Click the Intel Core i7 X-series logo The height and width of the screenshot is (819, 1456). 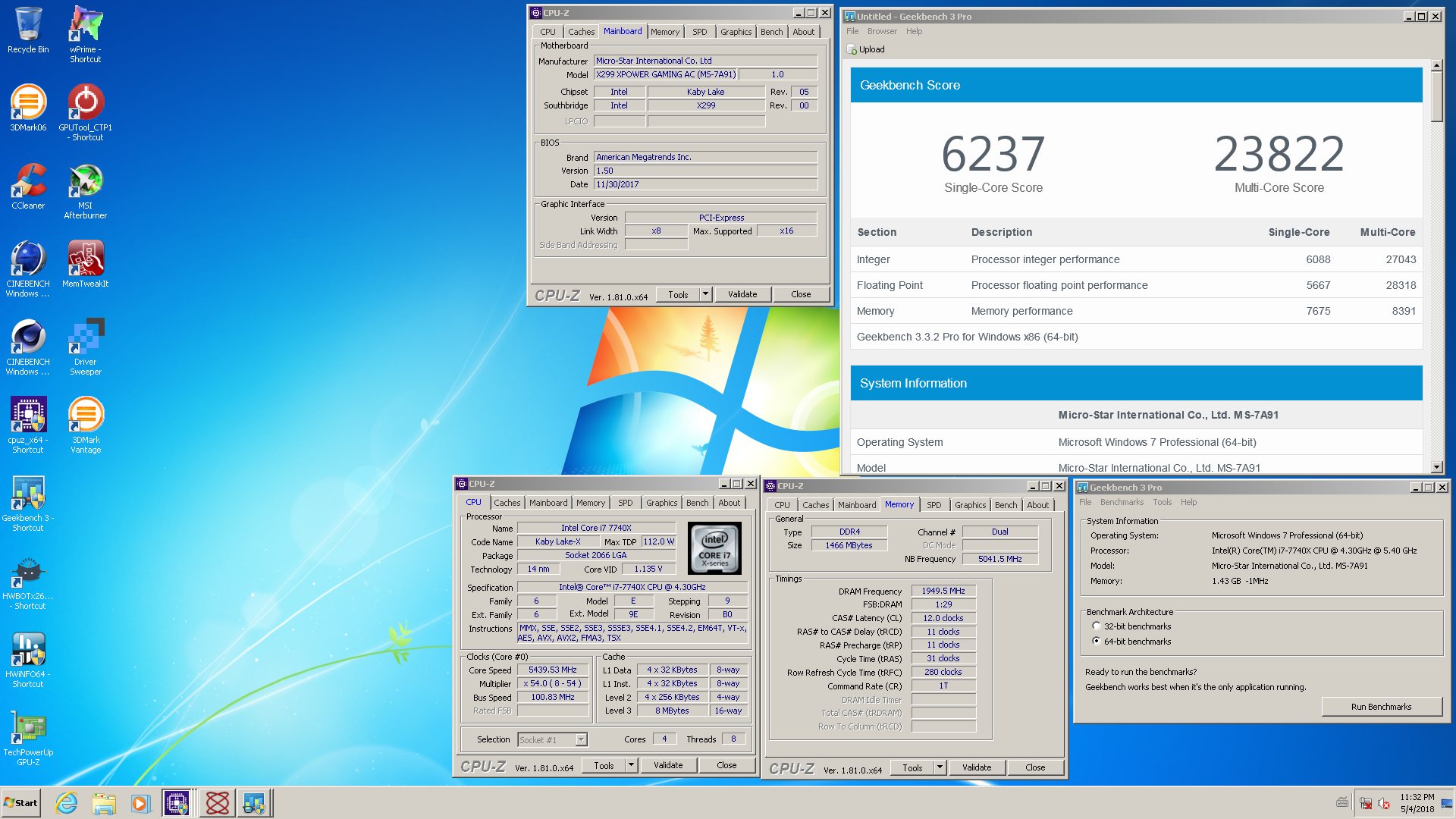point(714,548)
